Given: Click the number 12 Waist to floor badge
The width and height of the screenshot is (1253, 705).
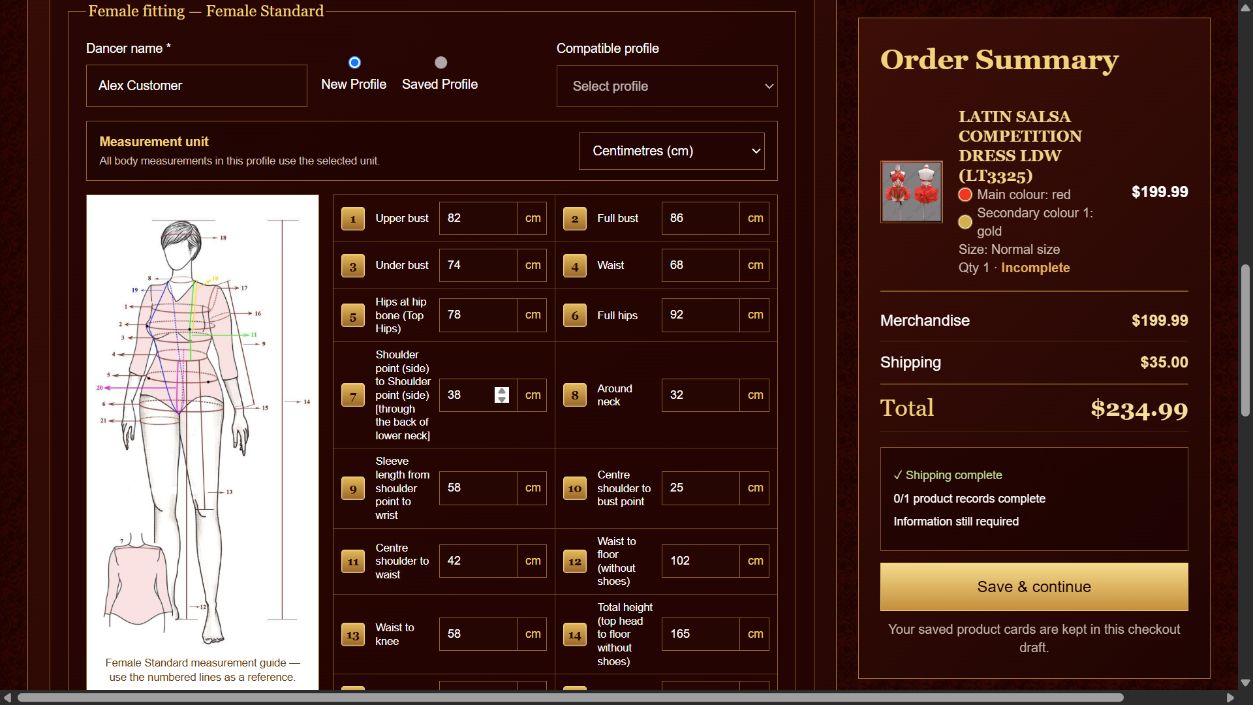Looking at the screenshot, I should pyautogui.click(x=575, y=561).
